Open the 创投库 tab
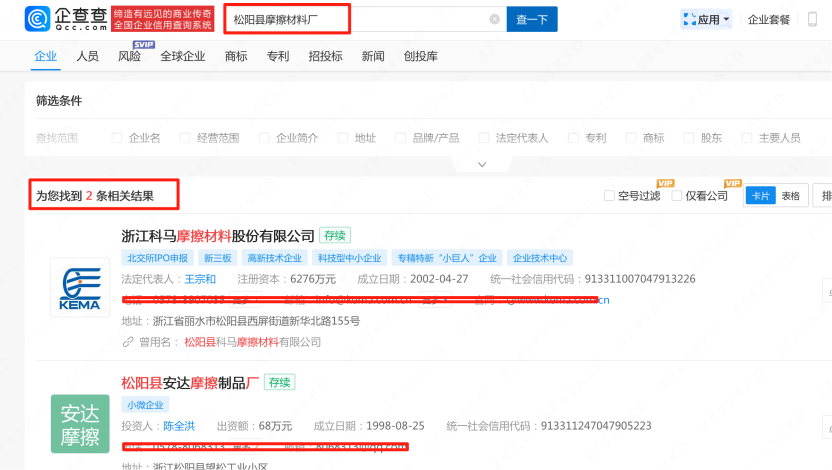Image resolution: width=832 pixels, height=470 pixels. pos(420,56)
